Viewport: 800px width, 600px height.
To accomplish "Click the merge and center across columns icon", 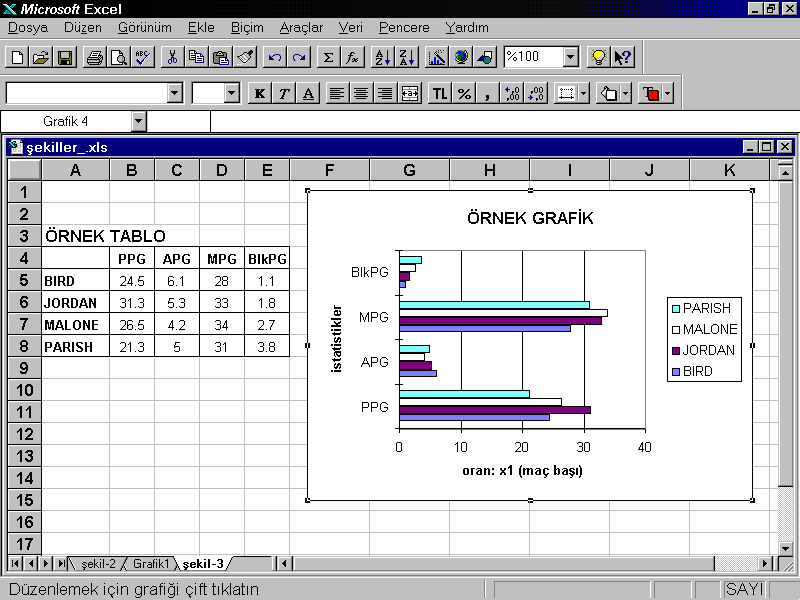I will [410, 93].
